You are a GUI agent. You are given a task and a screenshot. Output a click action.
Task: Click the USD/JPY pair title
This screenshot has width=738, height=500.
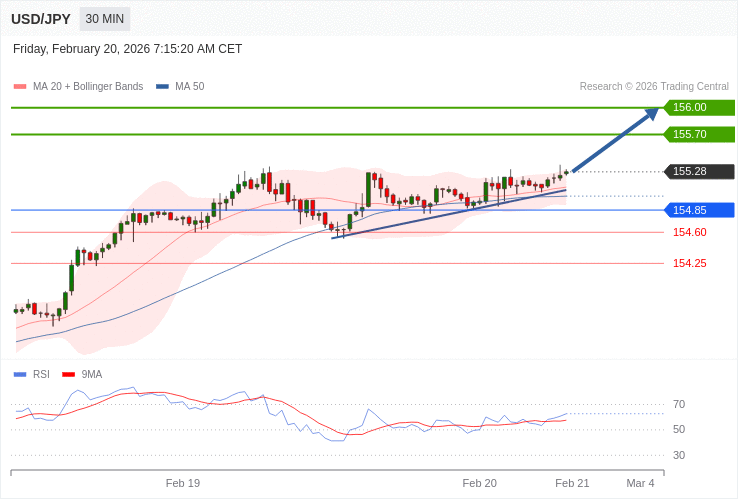coord(41,19)
